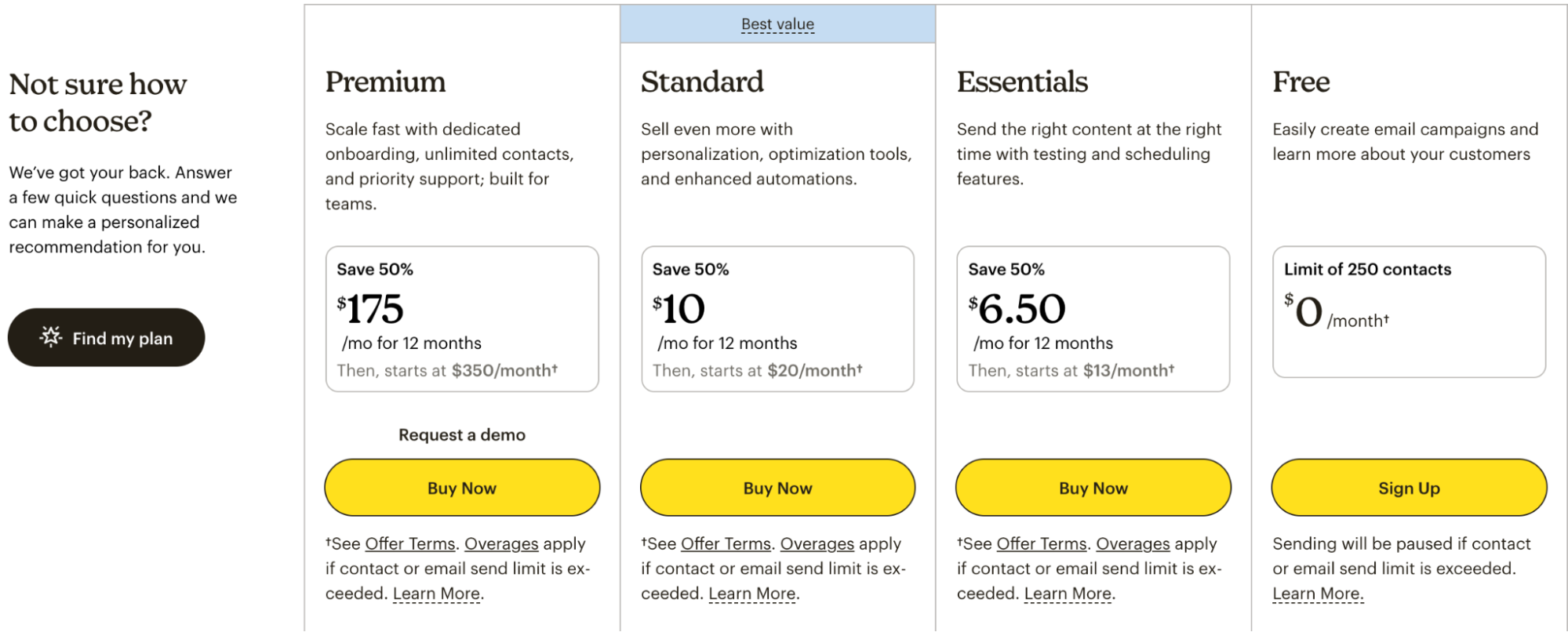1568x632 pixels.
Task: Click the Limit of 250 contacts box
Action: click(1408, 312)
